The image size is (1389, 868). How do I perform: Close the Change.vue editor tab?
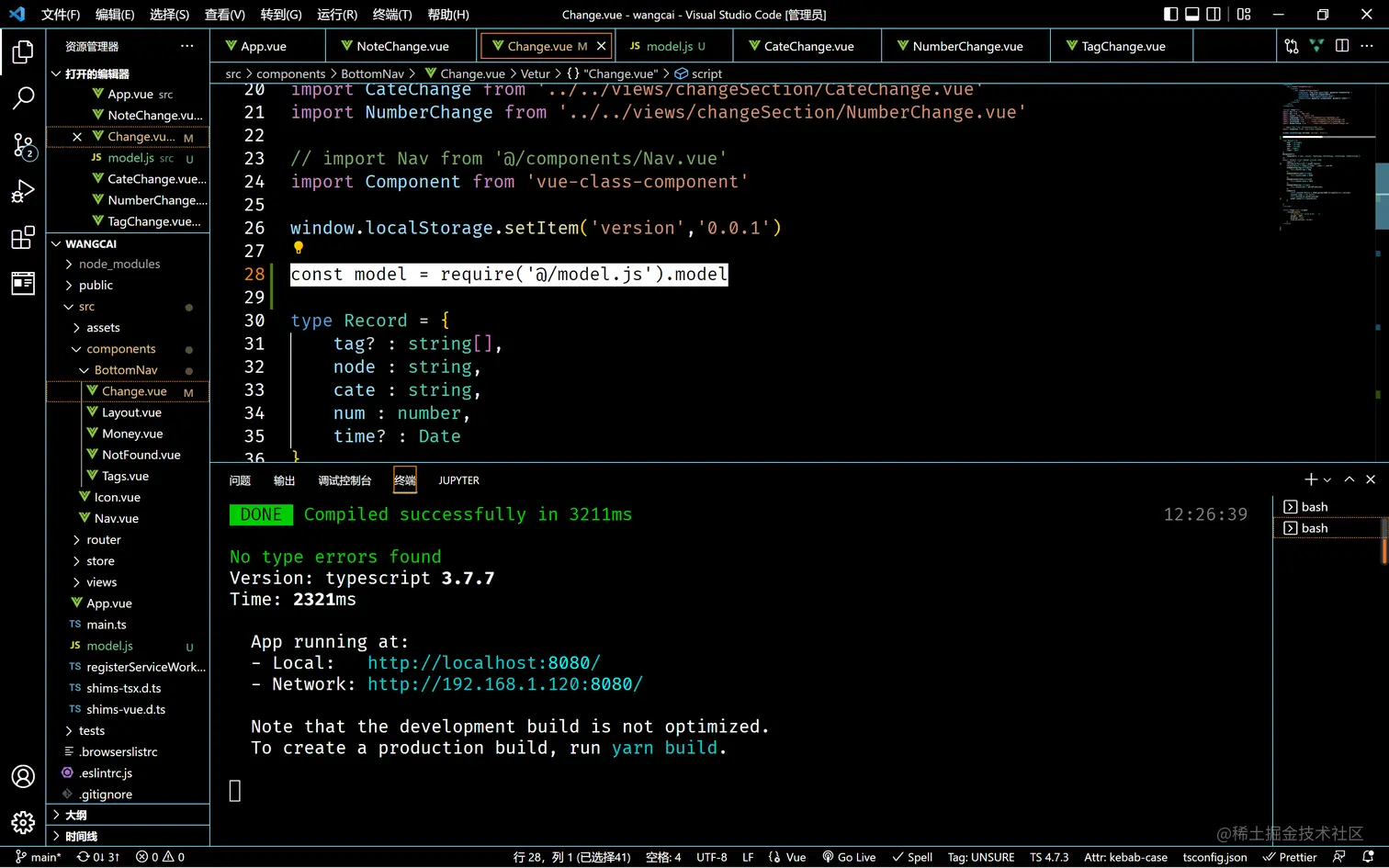point(602,46)
